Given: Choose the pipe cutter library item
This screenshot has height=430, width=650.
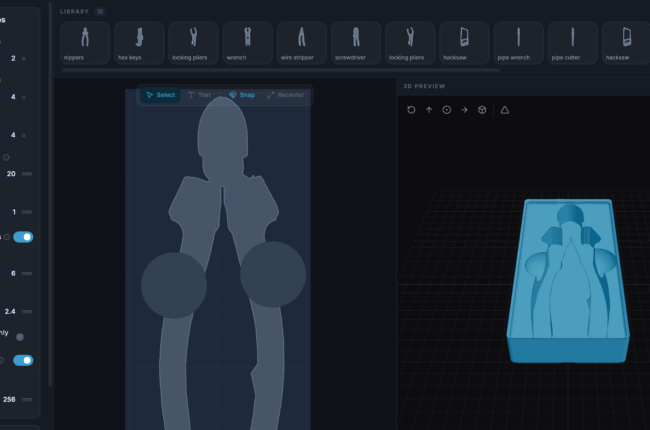Looking at the screenshot, I should tap(572, 43).
